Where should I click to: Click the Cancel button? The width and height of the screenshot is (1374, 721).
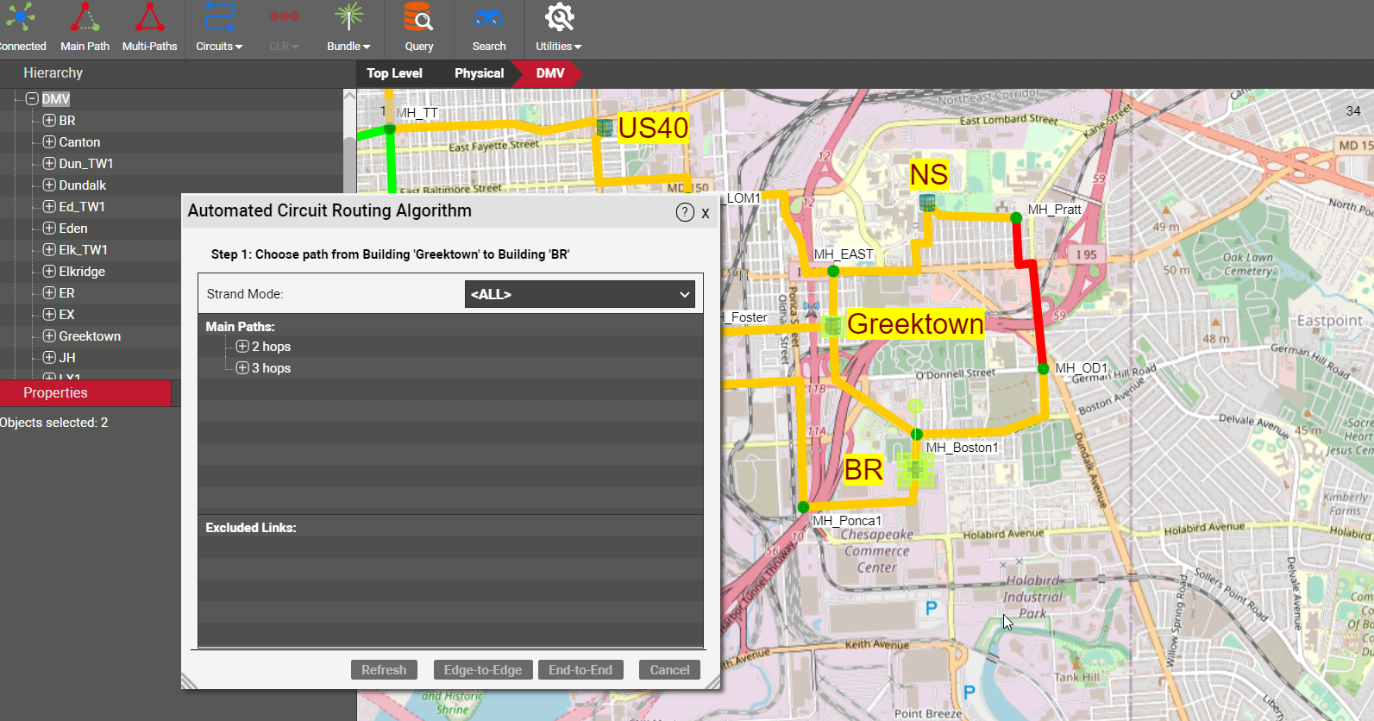(x=669, y=670)
